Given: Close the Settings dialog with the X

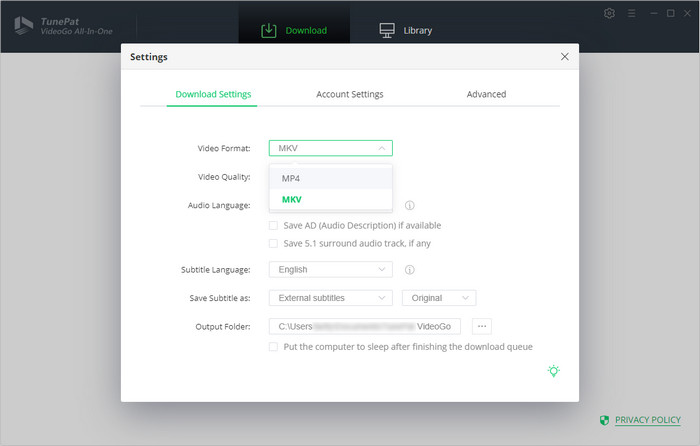Looking at the screenshot, I should pos(565,57).
